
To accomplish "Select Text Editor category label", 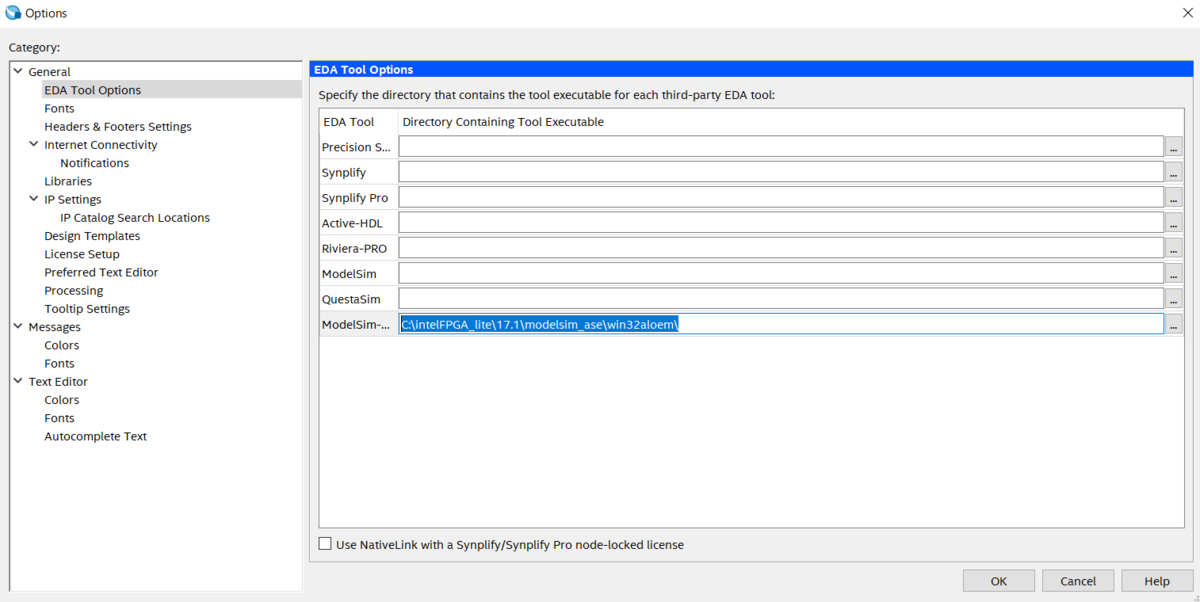I will click(58, 381).
